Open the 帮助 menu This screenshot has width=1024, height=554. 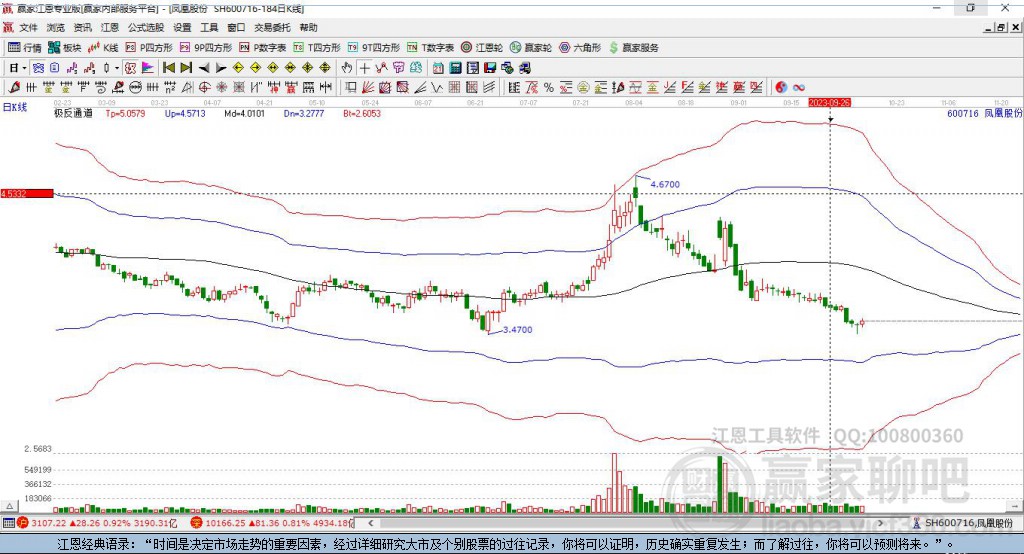coord(308,27)
